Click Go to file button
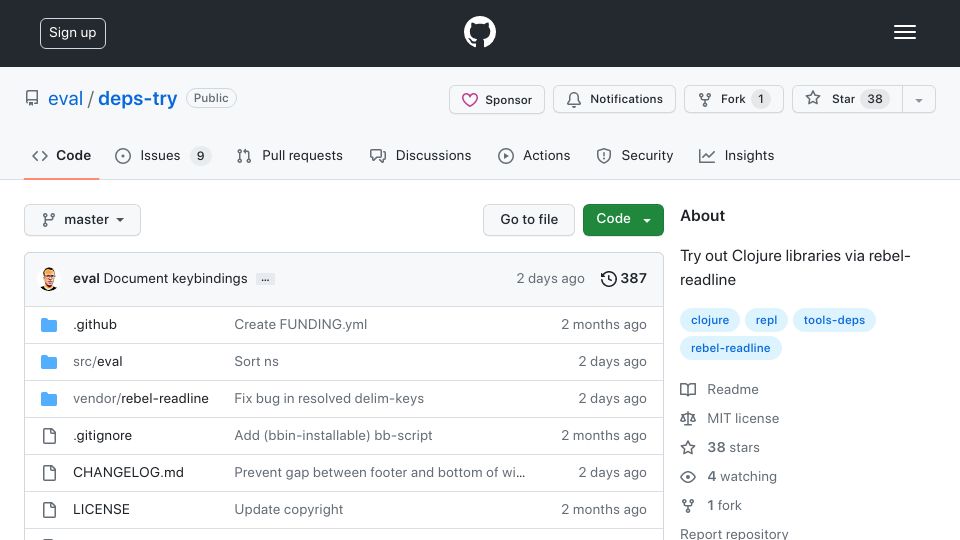Image resolution: width=960 pixels, height=540 pixels. click(x=529, y=220)
